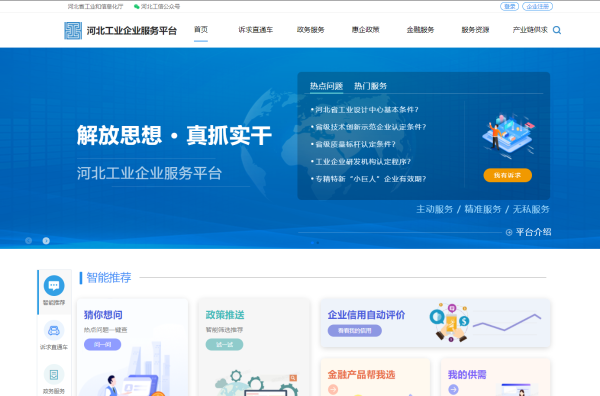This screenshot has height=396, width=600.
Task: Open the 产业链供求 navigation menu
Action: (530, 30)
